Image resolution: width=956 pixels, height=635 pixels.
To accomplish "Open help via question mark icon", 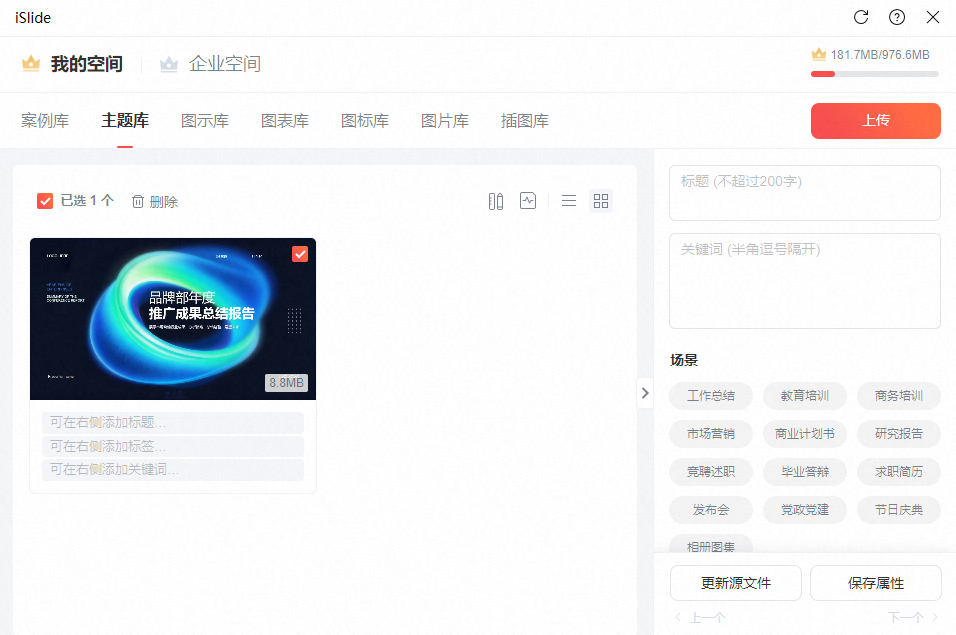I will point(897,17).
